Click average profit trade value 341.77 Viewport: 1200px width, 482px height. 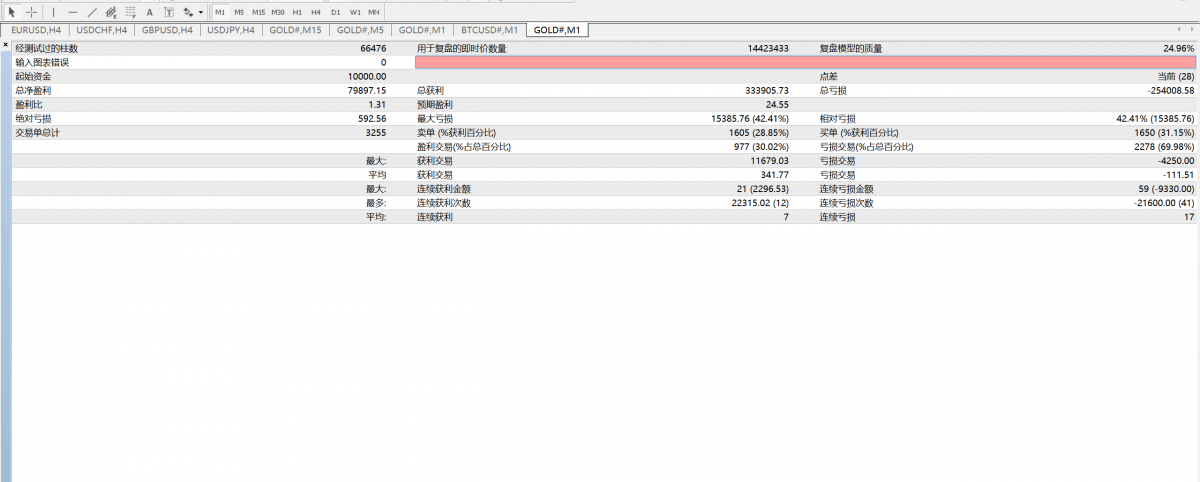(775, 174)
